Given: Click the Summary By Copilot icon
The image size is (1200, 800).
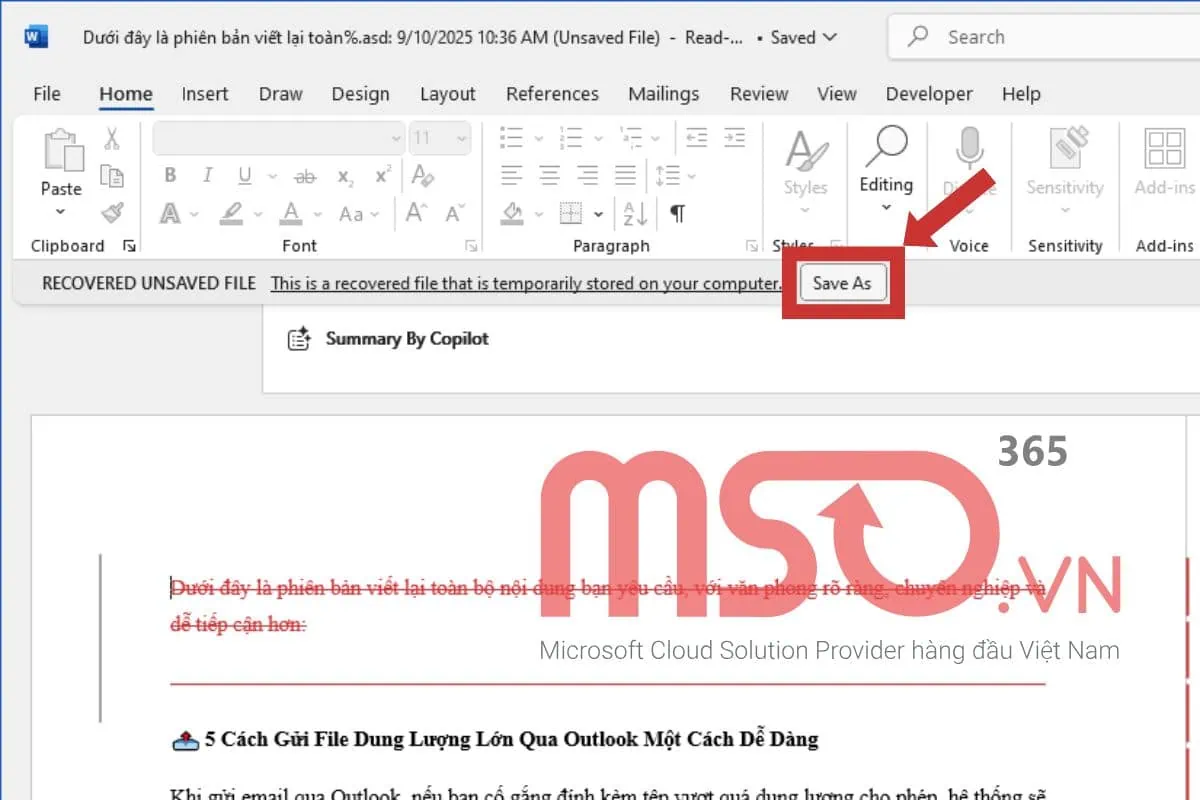Looking at the screenshot, I should [299, 339].
